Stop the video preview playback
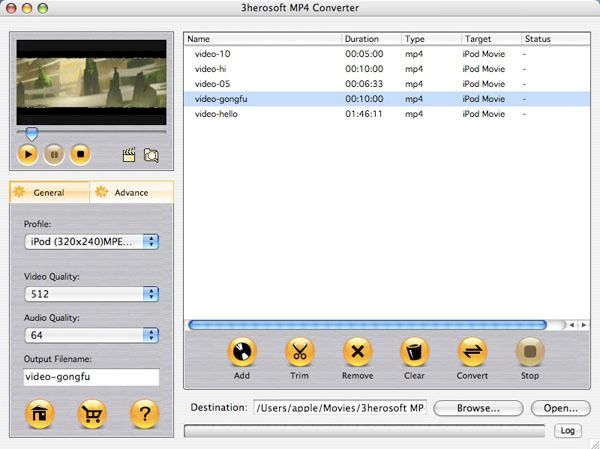Image resolution: width=600 pixels, height=449 pixels. pyautogui.click(x=80, y=154)
